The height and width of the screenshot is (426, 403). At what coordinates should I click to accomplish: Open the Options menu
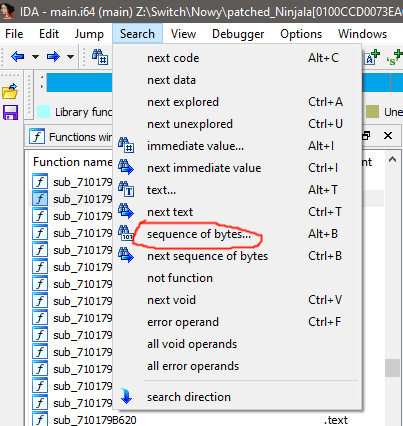(301, 34)
